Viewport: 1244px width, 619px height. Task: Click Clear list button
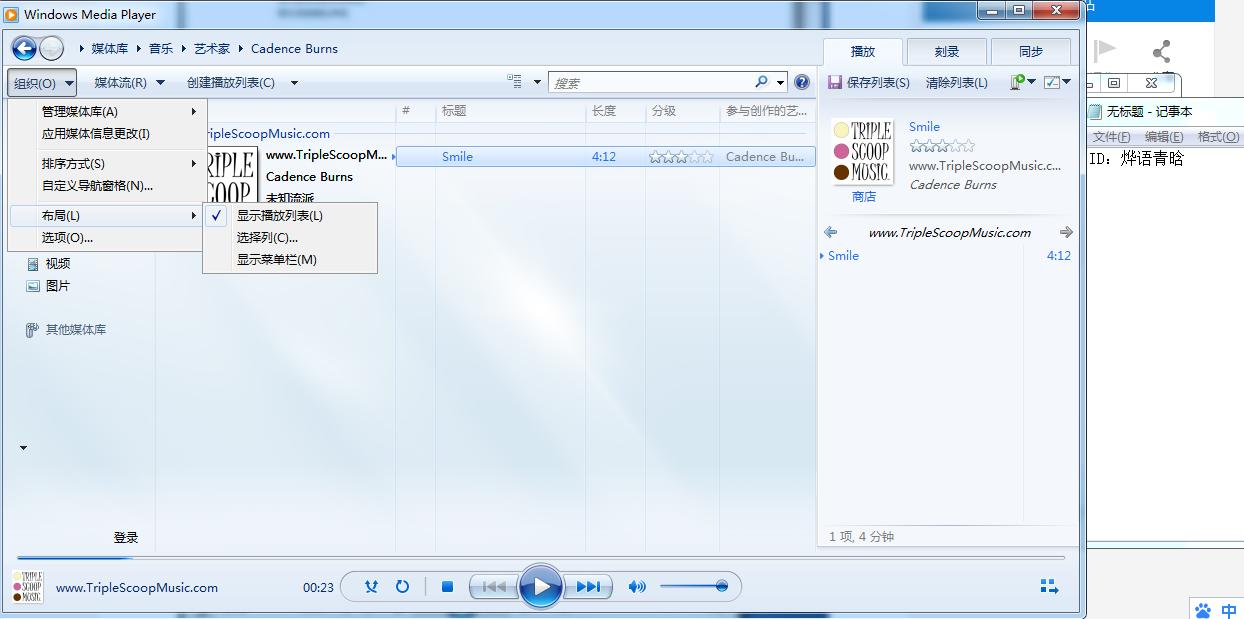(957, 83)
